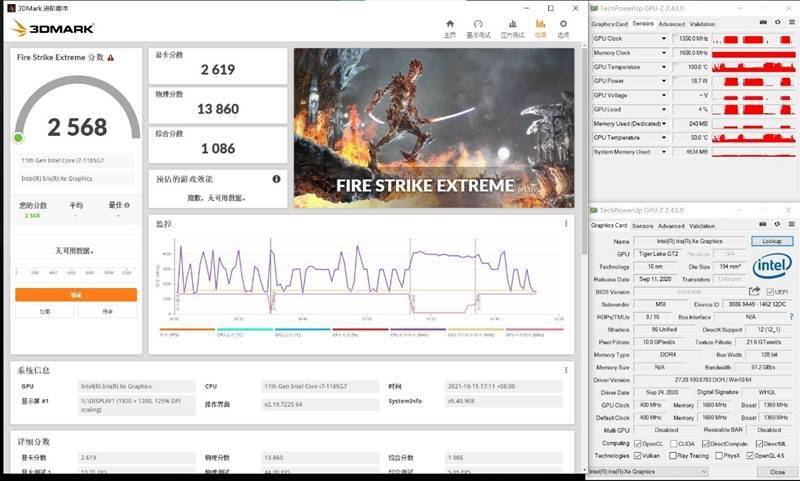Image resolution: width=800 pixels, height=481 pixels.
Task: Open the GPU Power sensor dropdown
Action: pyautogui.click(x=664, y=81)
